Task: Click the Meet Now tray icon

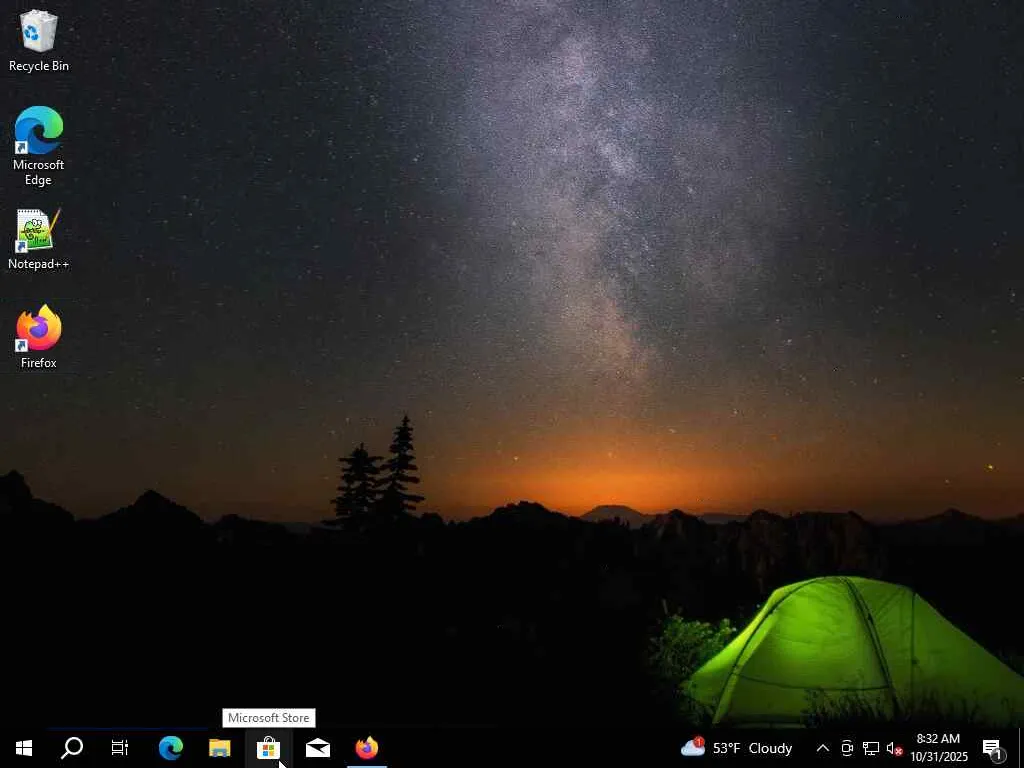Action: click(847, 748)
